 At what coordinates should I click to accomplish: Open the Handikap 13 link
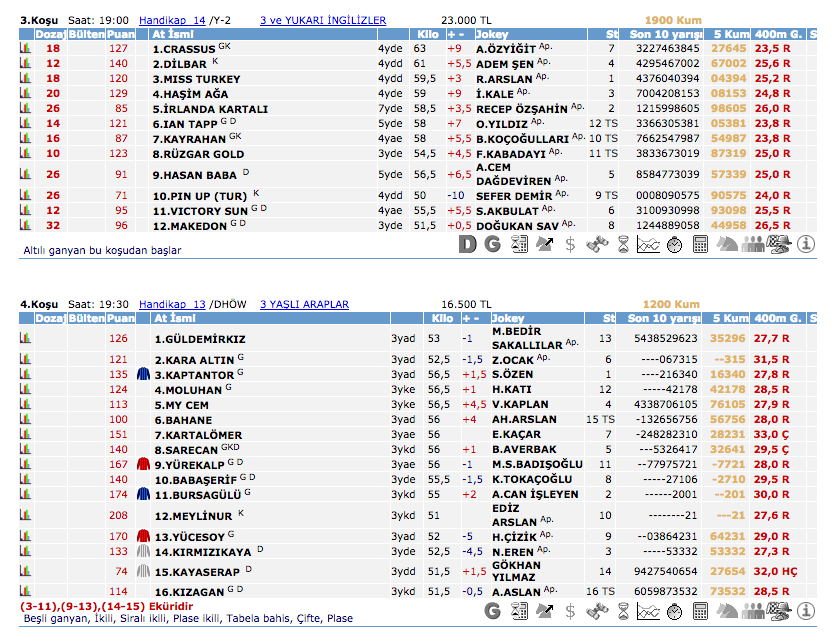pos(172,304)
